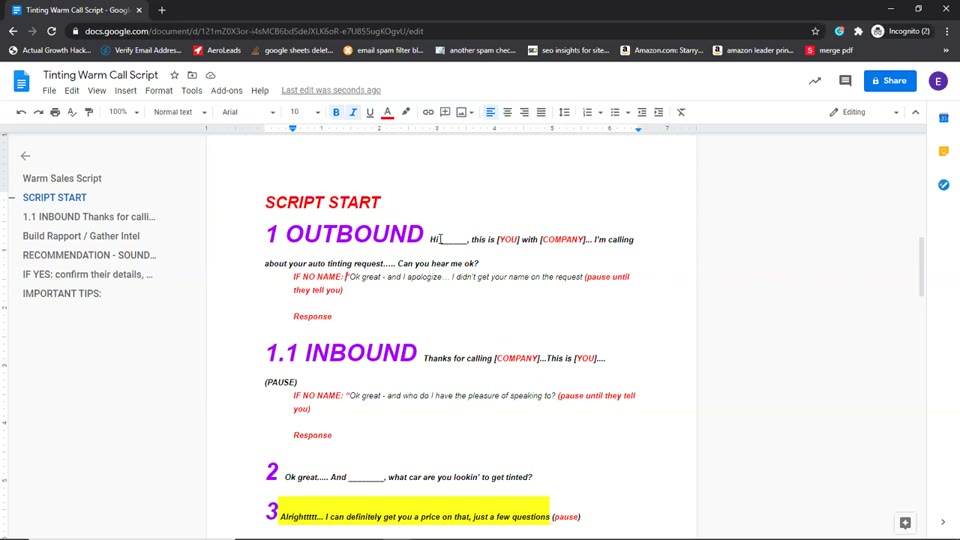The image size is (960, 540).
Task: Open the Format menu
Action: tap(159, 91)
